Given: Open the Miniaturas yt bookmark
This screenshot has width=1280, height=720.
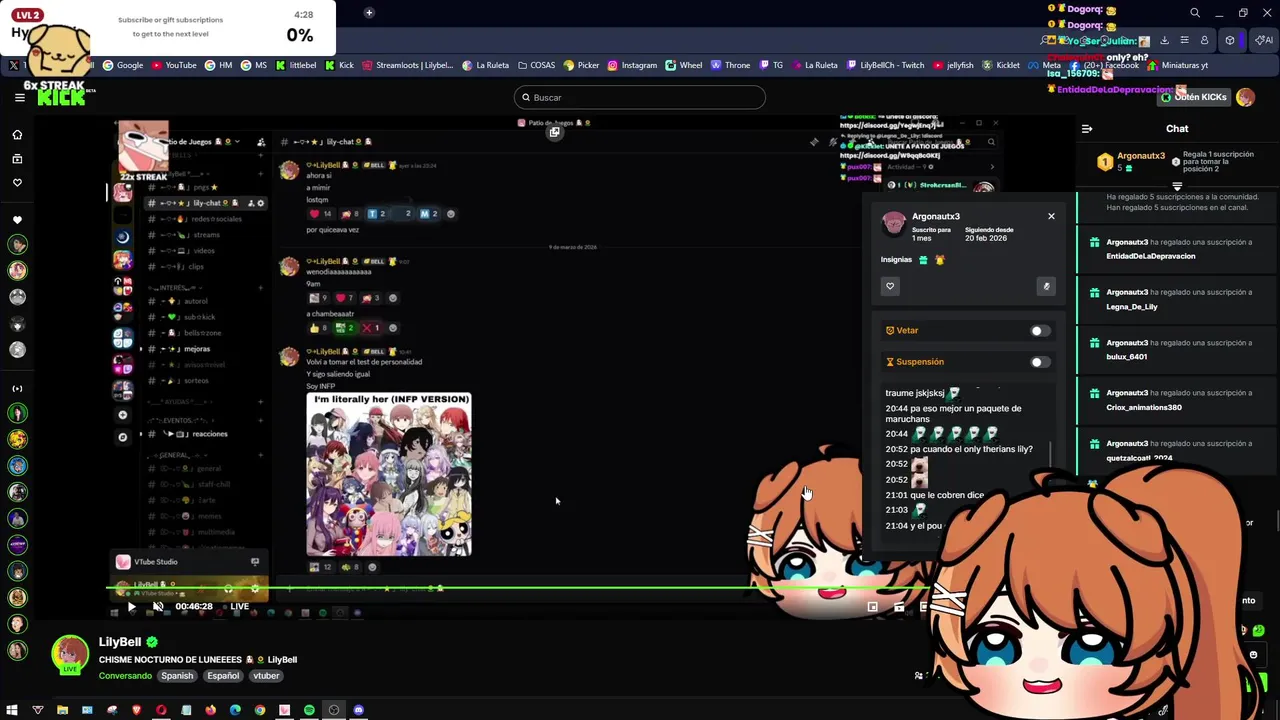Looking at the screenshot, I should pyautogui.click(x=1177, y=65).
